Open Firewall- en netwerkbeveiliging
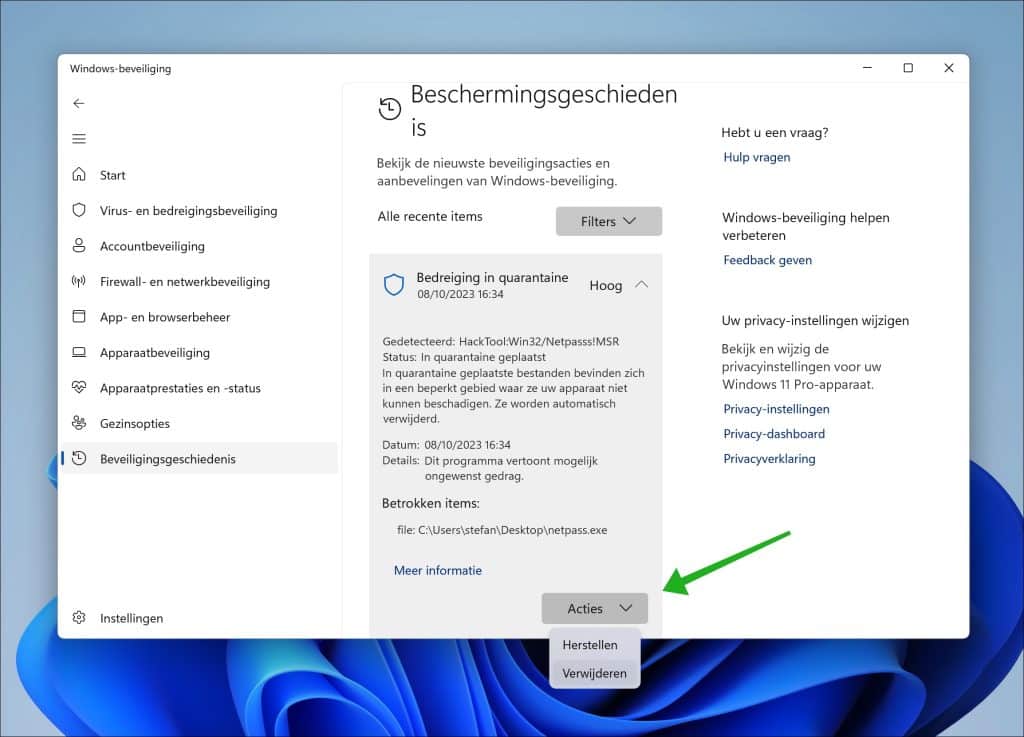This screenshot has height=737, width=1024. pos(185,282)
